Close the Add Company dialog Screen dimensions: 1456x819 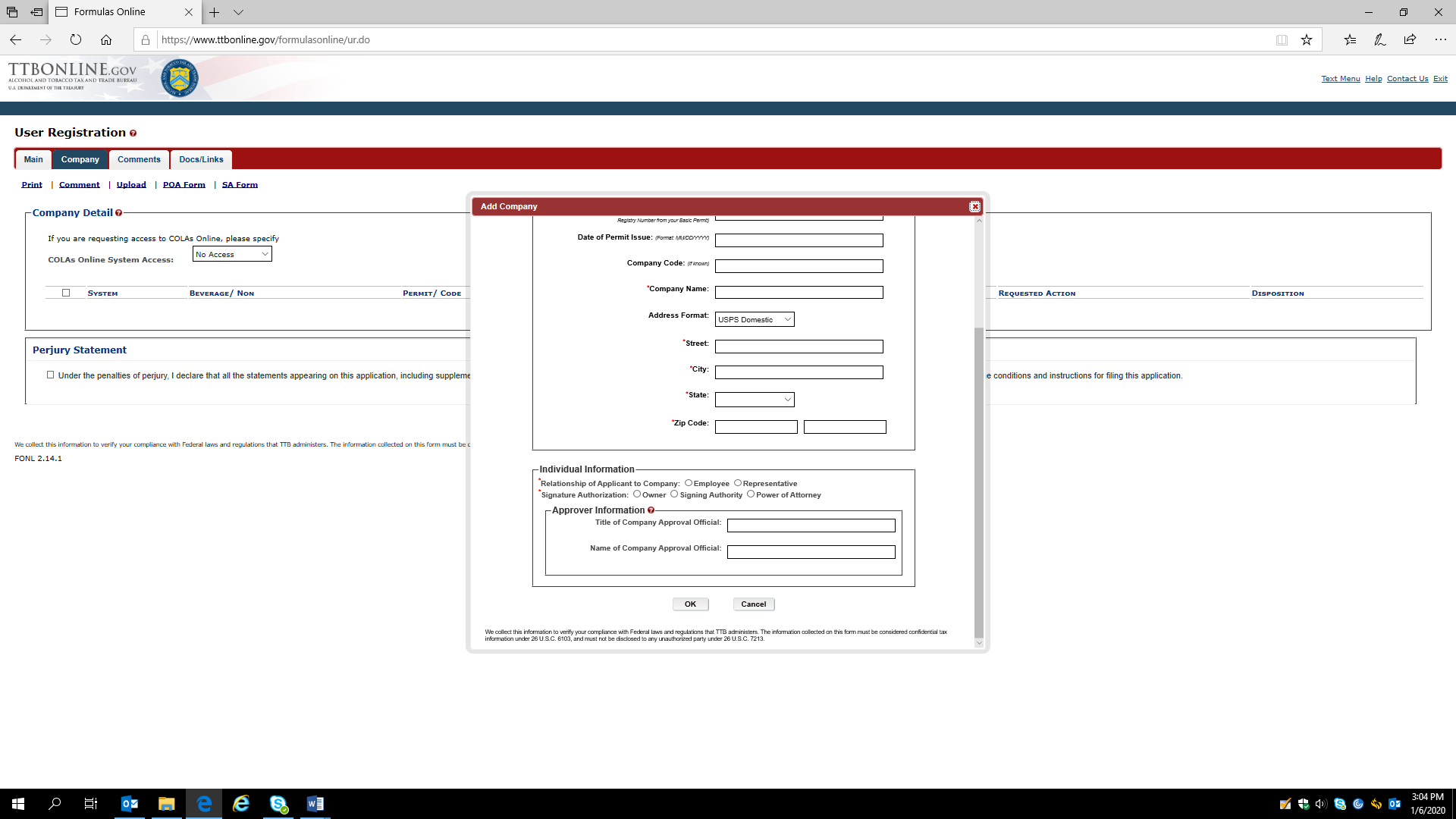tap(974, 206)
